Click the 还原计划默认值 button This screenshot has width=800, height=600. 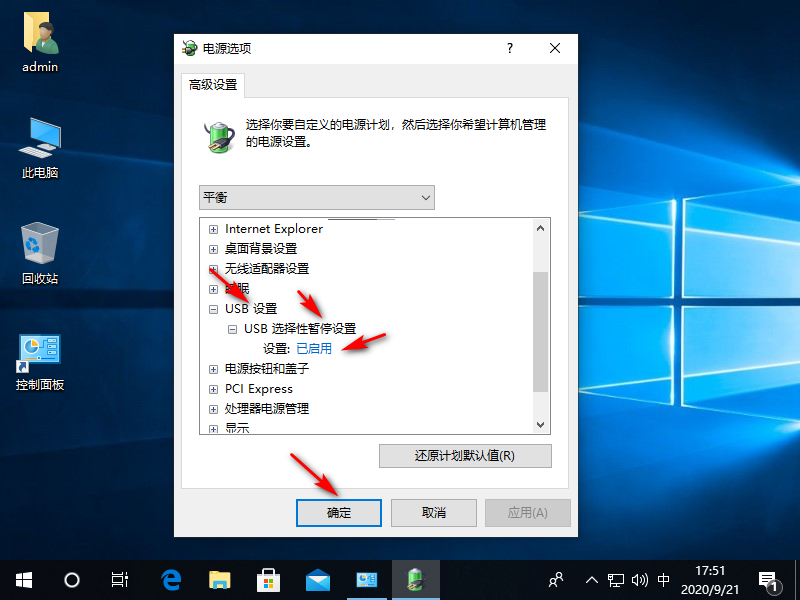point(465,456)
